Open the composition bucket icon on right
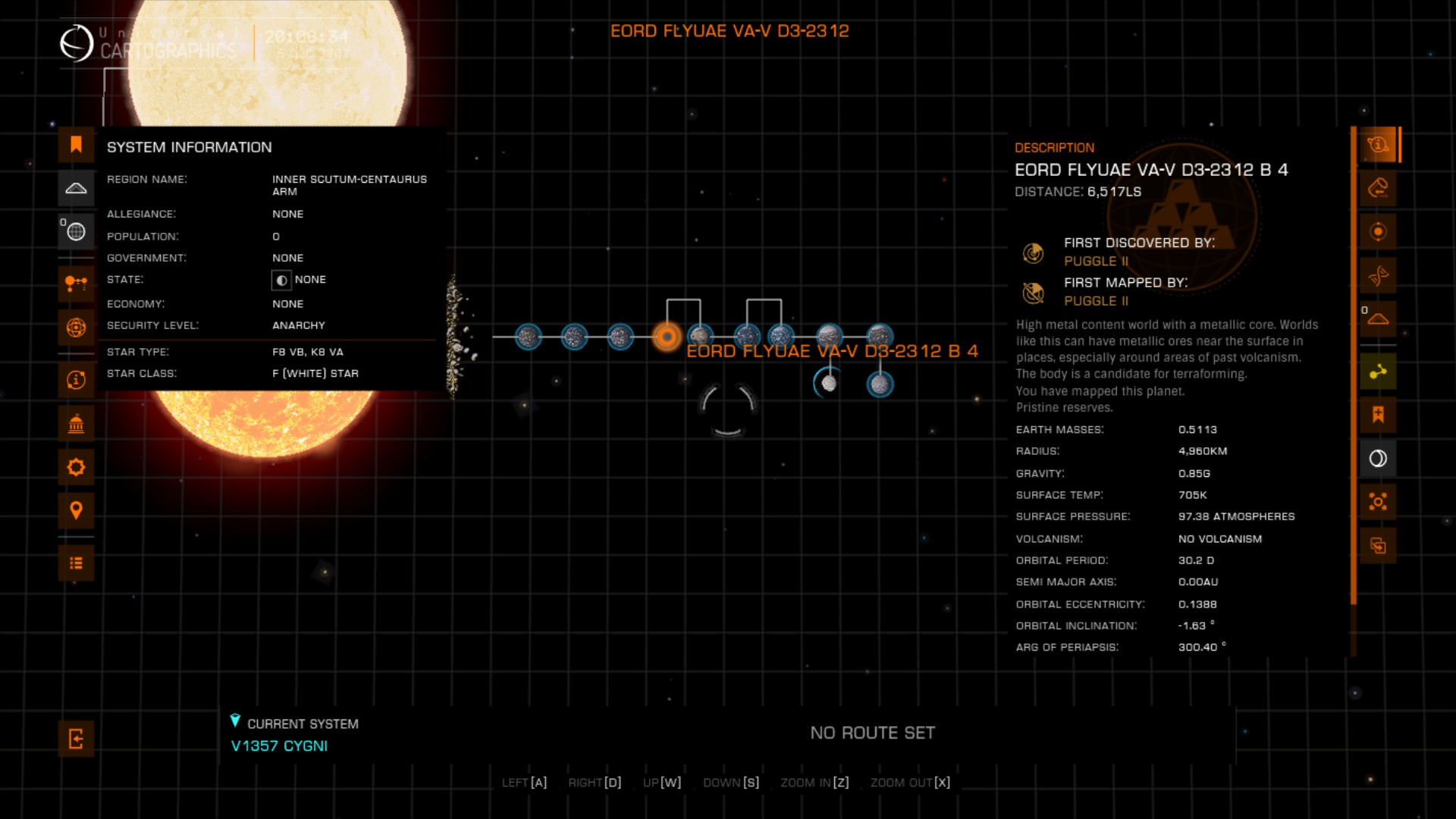 click(x=1378, y=188)
